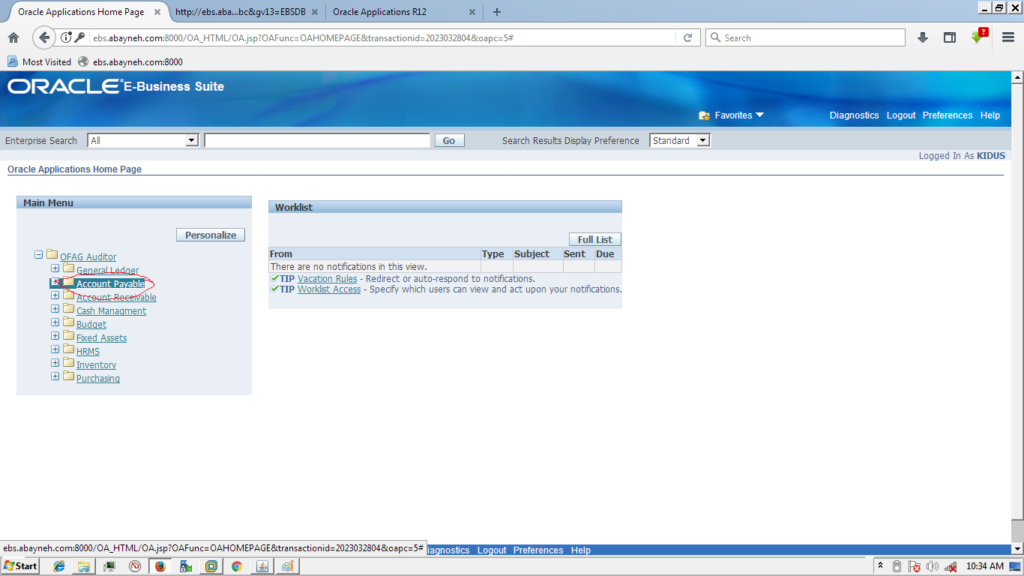Screen dimensions: 1024x576
Task: Click the folder icon beside Purchasing
Action: (69, 376)
